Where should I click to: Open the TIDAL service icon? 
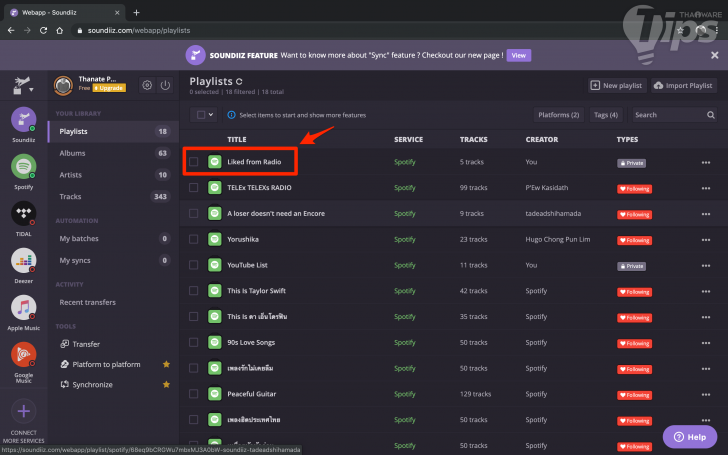click(x=24, y=215)
